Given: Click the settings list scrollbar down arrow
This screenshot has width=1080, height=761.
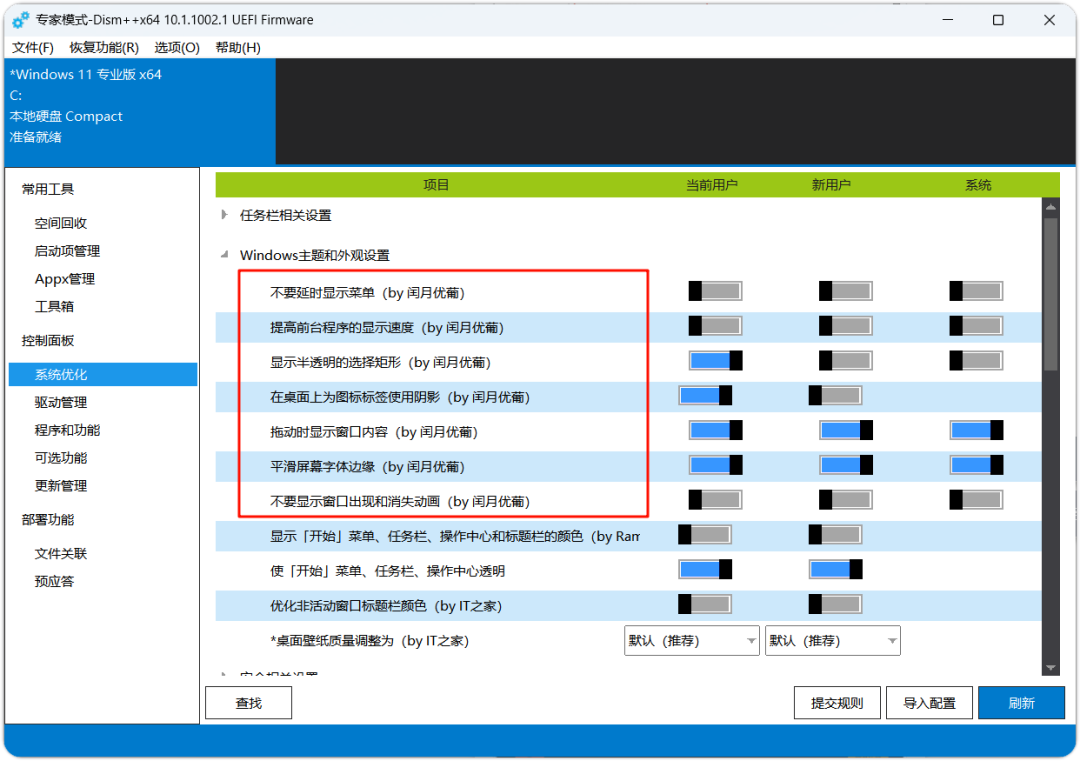Looking at the screenshot, I should [1050, 667].
